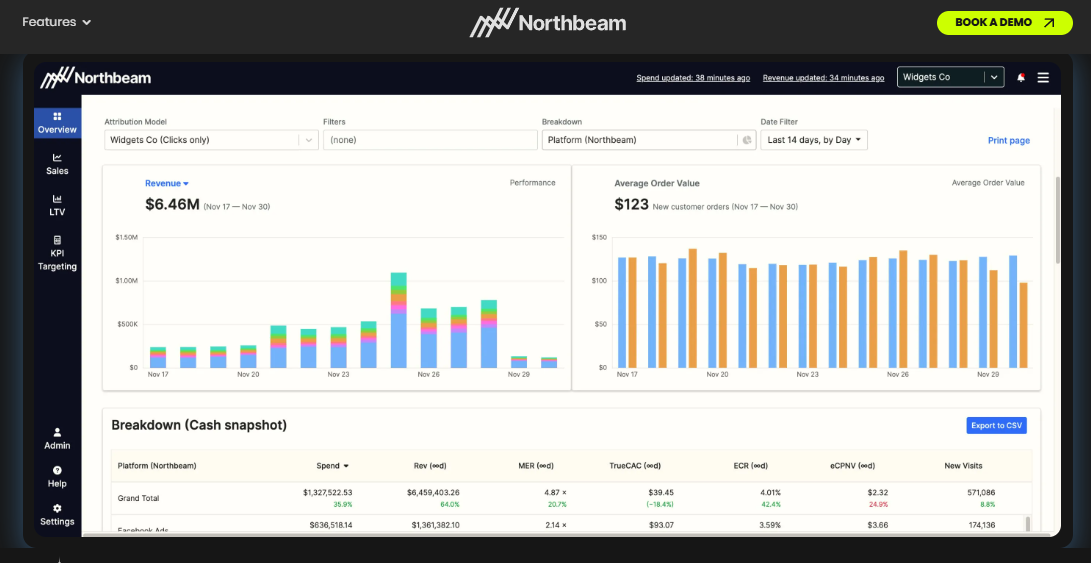Image resolution: width=1091 pixels, height=563 pixels.
Task: Open the Overview grid icon in sidebar
Action: [57, 116]
